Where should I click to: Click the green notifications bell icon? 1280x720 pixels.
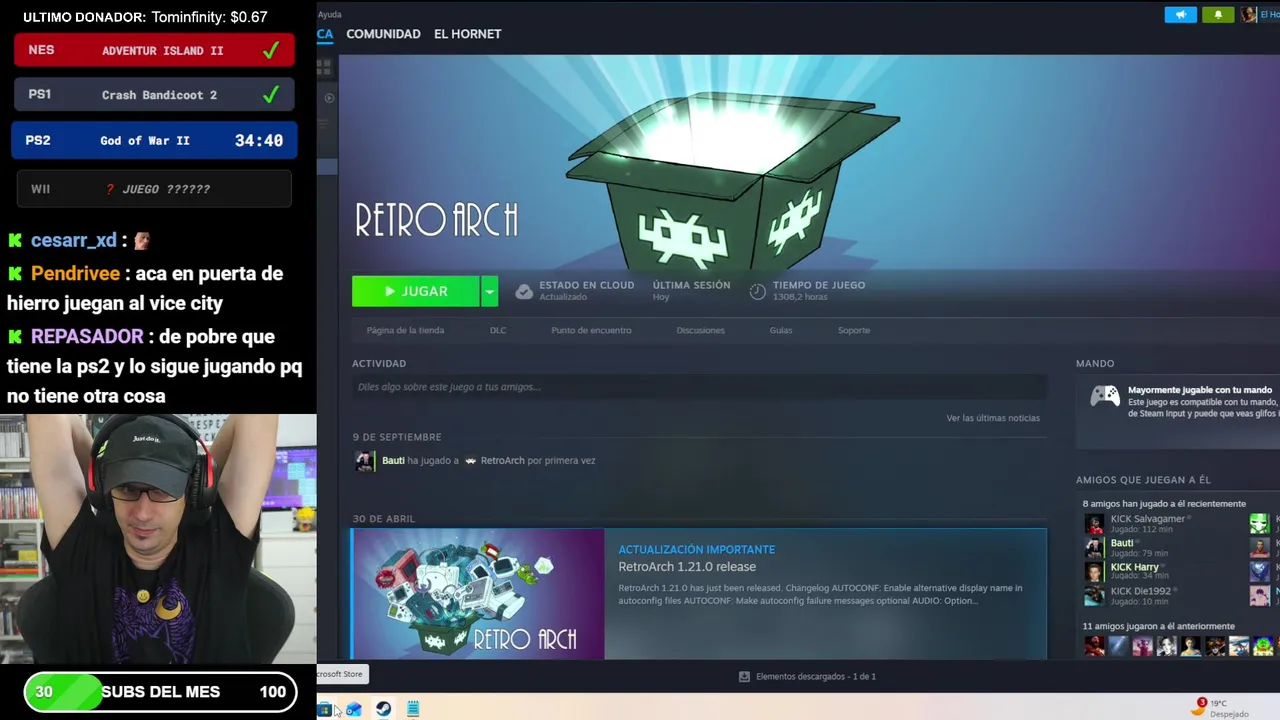[1218, 15]
